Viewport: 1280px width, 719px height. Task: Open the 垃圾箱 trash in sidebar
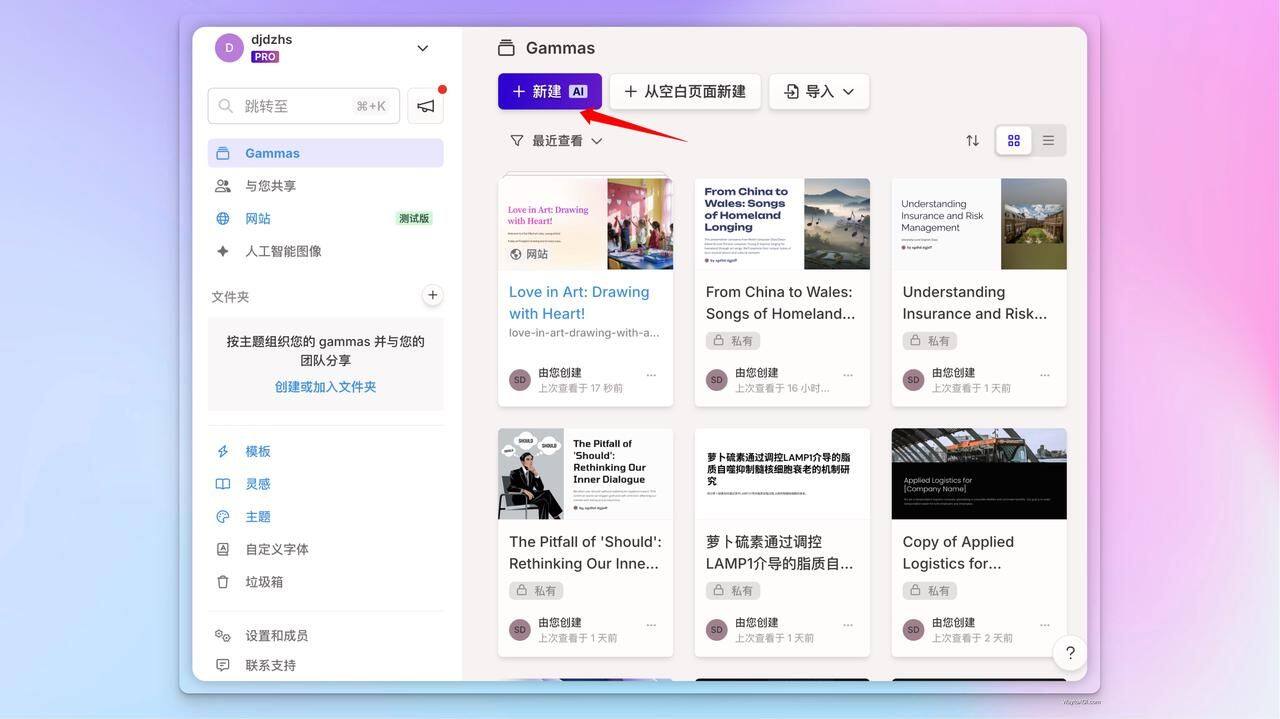[x=264, y=582]
